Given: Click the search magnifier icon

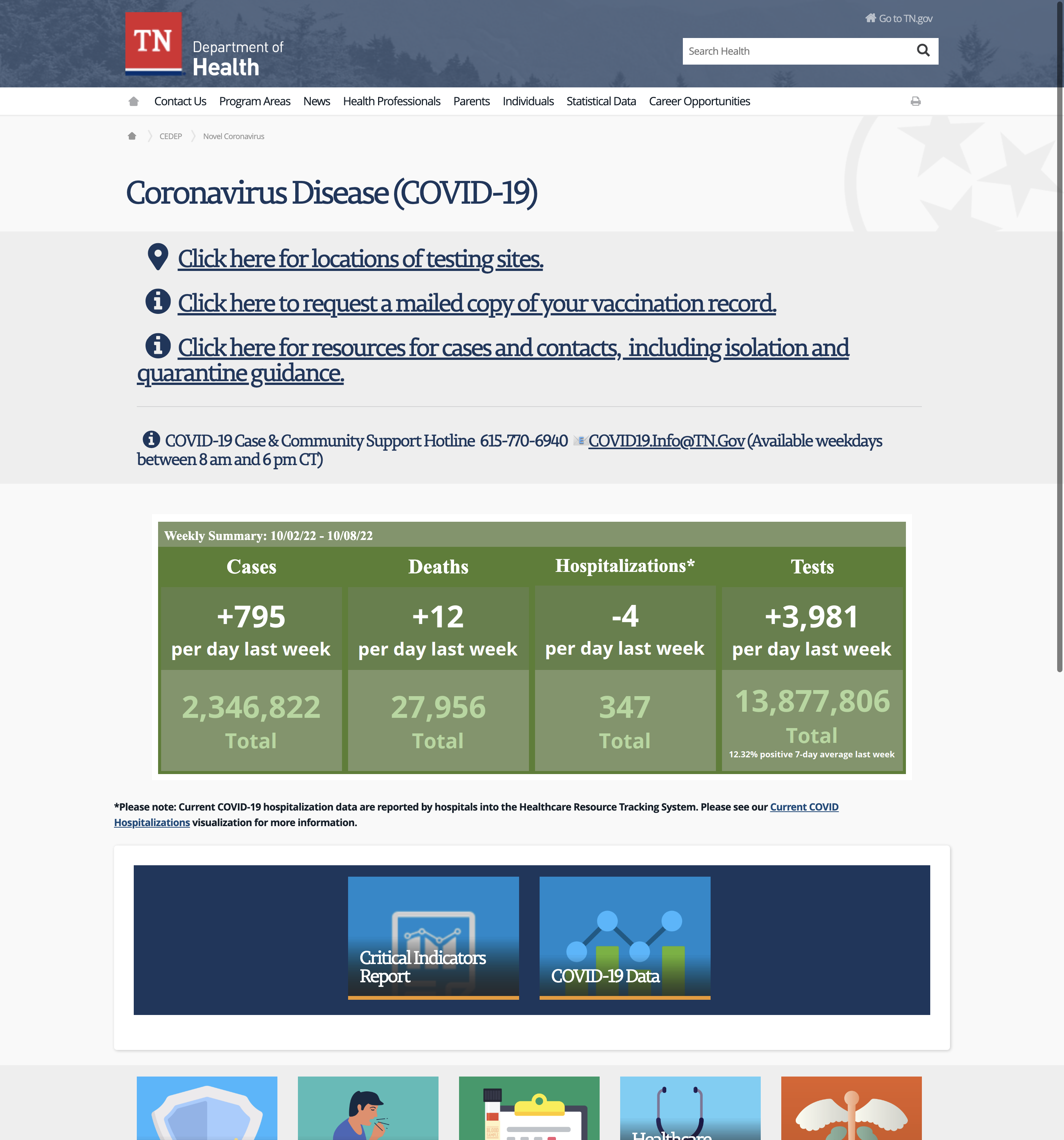Looking at the screenshot, I should pyautogui.click(x=923, y=51).
